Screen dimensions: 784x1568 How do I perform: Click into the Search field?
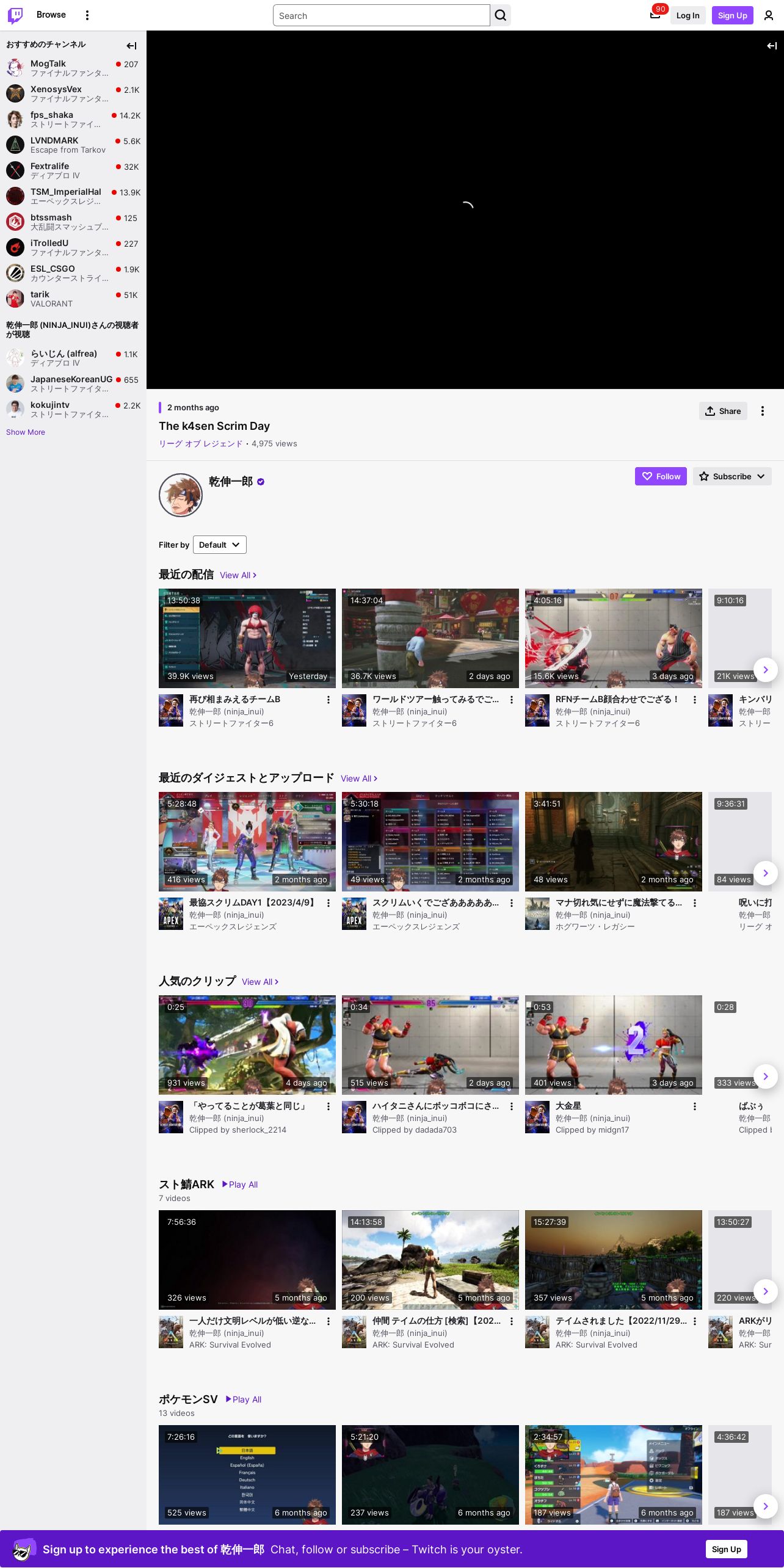pos(382,15)
